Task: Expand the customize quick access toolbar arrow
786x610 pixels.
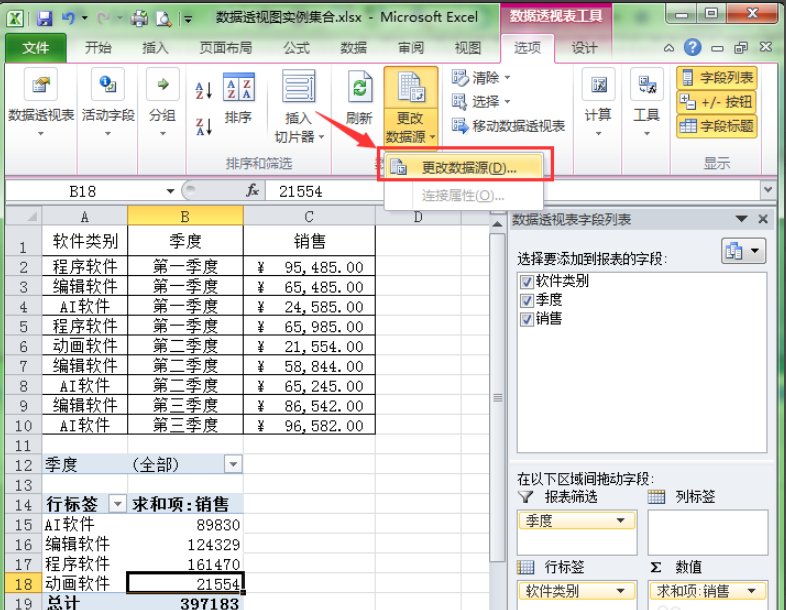Action: 188,20
